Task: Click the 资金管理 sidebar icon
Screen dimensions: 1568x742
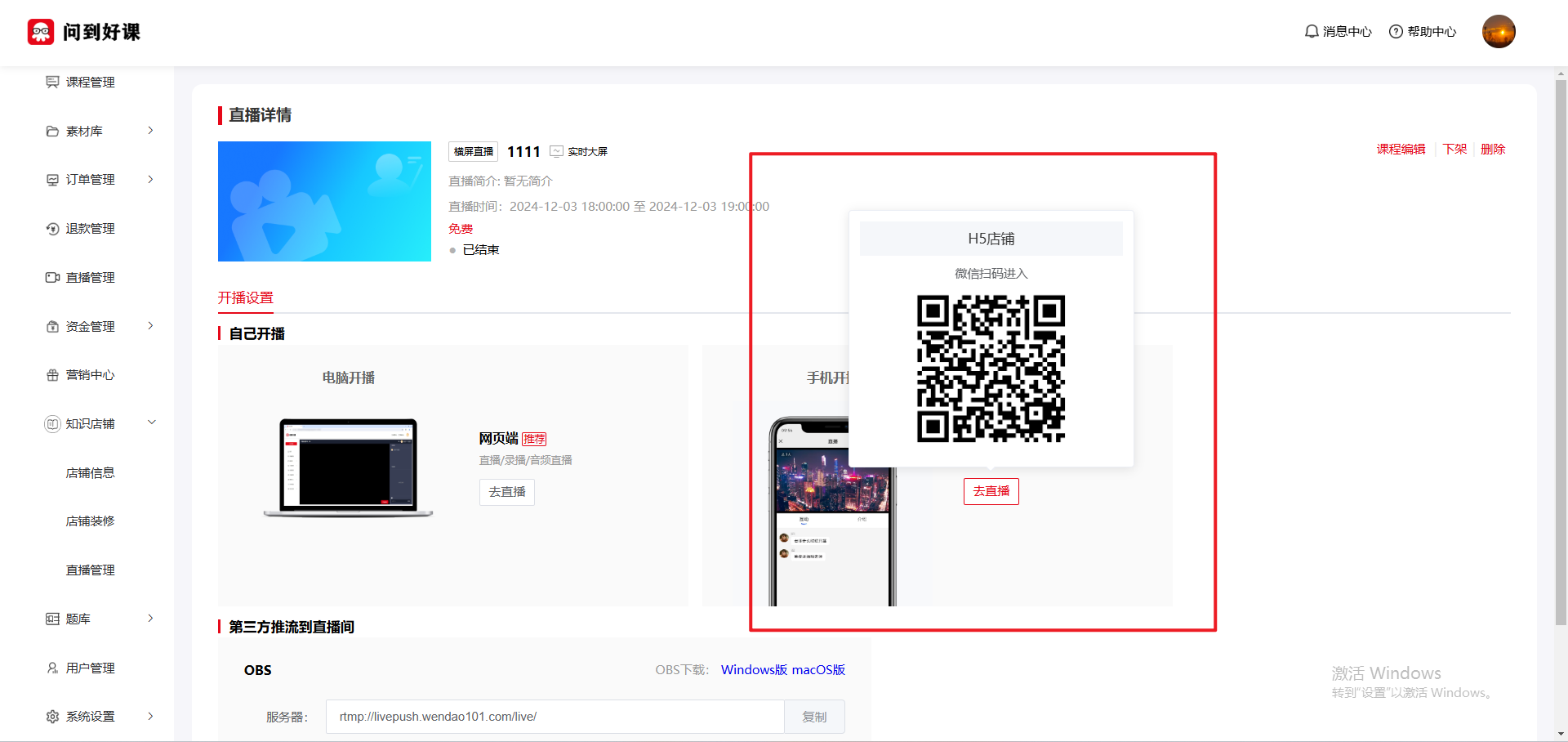Action: pyautogui.click(x=52, y=326)
